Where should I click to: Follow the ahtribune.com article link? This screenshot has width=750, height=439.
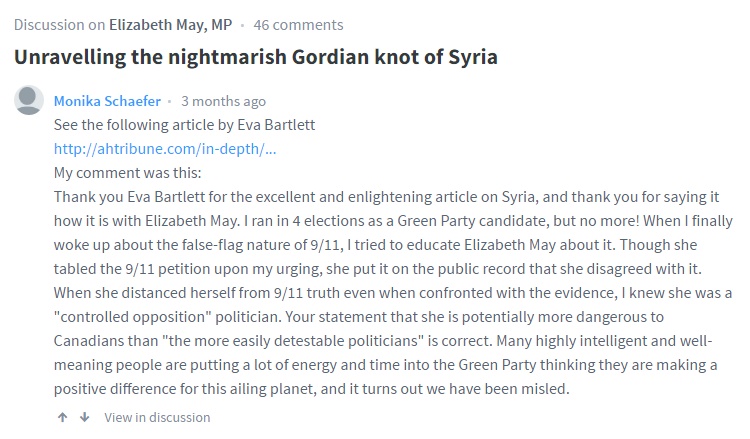point(165,149)
